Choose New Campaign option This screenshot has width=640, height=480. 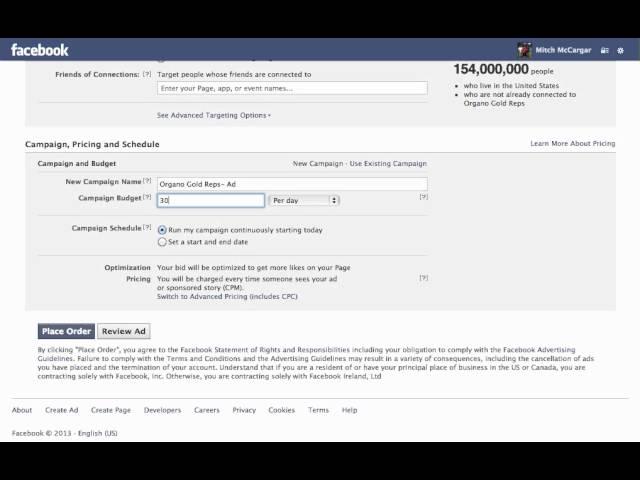[318, 164]
